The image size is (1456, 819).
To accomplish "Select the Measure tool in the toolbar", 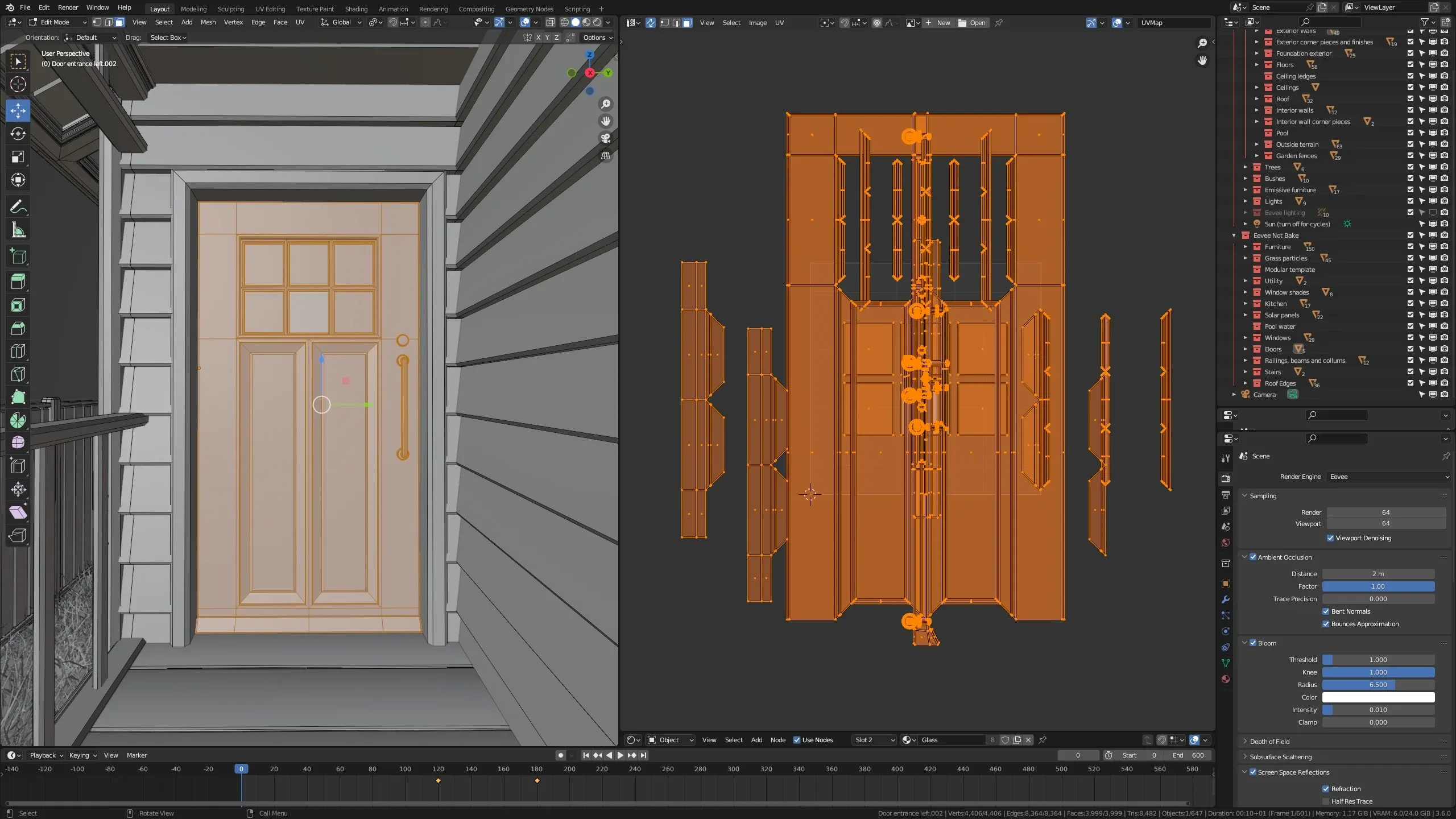I will (18, 229).
